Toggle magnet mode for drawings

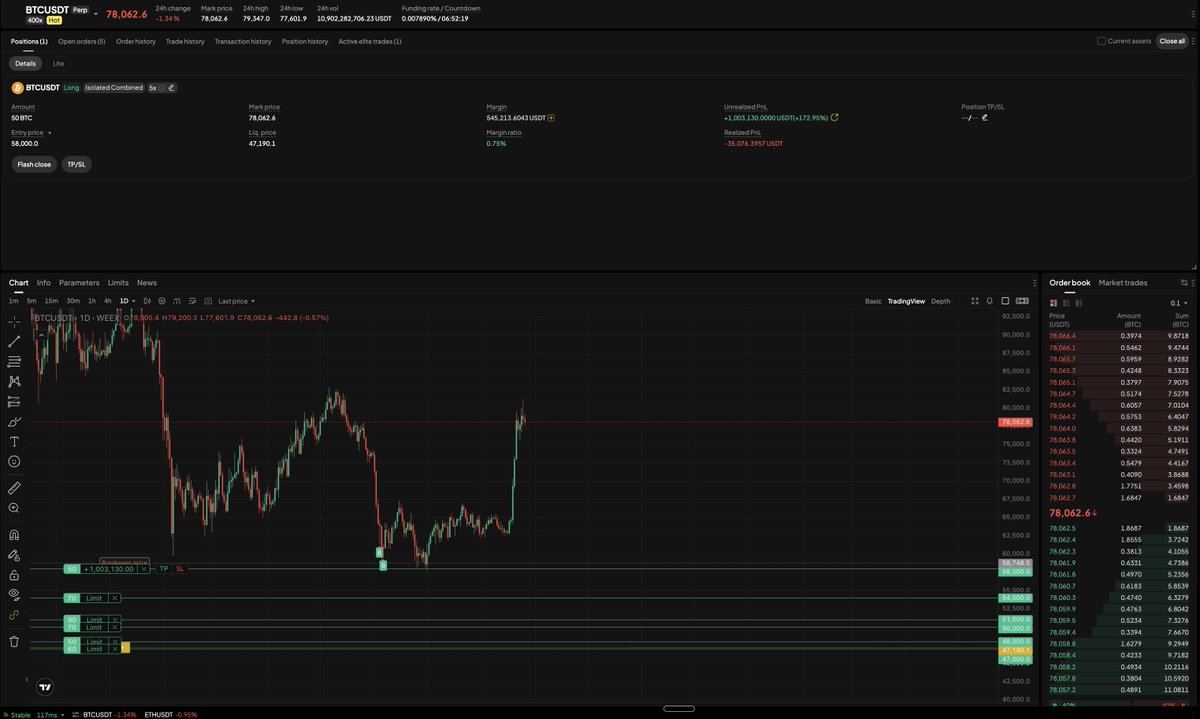(x=14, y=535)
